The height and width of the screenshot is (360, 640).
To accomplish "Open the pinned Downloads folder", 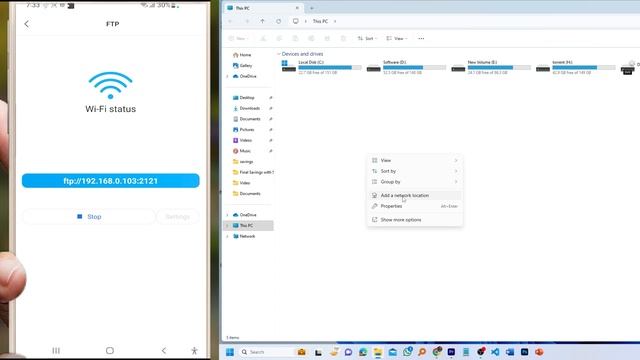I will tap(248, 108).
